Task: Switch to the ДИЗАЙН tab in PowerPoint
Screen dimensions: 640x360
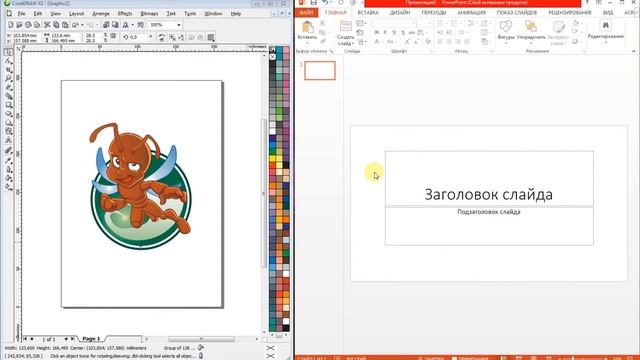Action: tap(400, 13)
